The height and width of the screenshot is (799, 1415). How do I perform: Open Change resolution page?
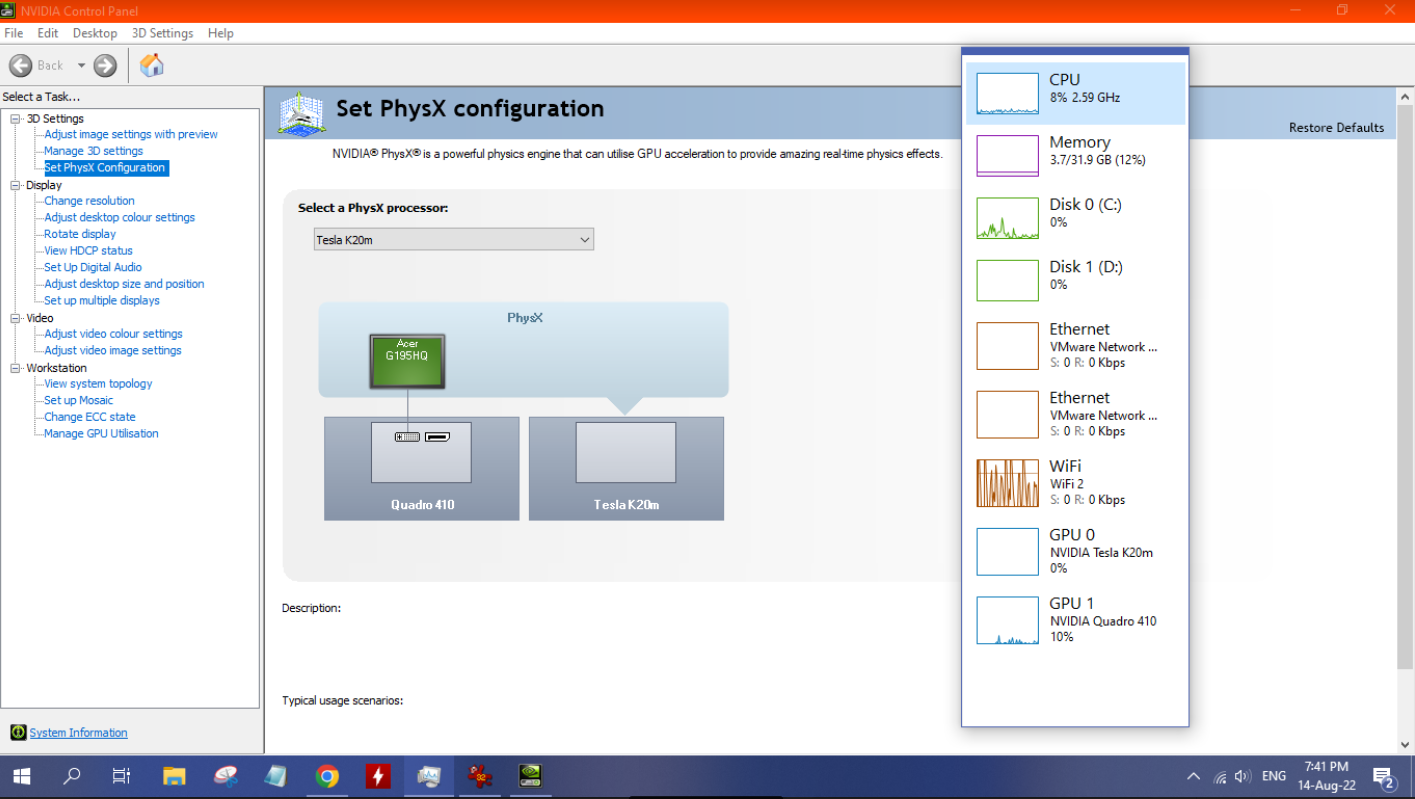89,201
